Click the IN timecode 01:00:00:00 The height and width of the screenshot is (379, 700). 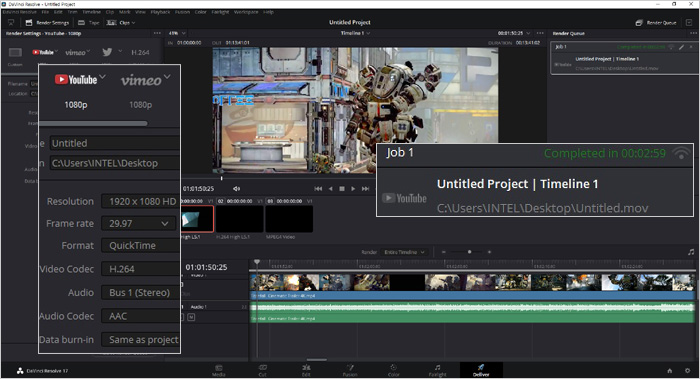[x=189, y=43]
